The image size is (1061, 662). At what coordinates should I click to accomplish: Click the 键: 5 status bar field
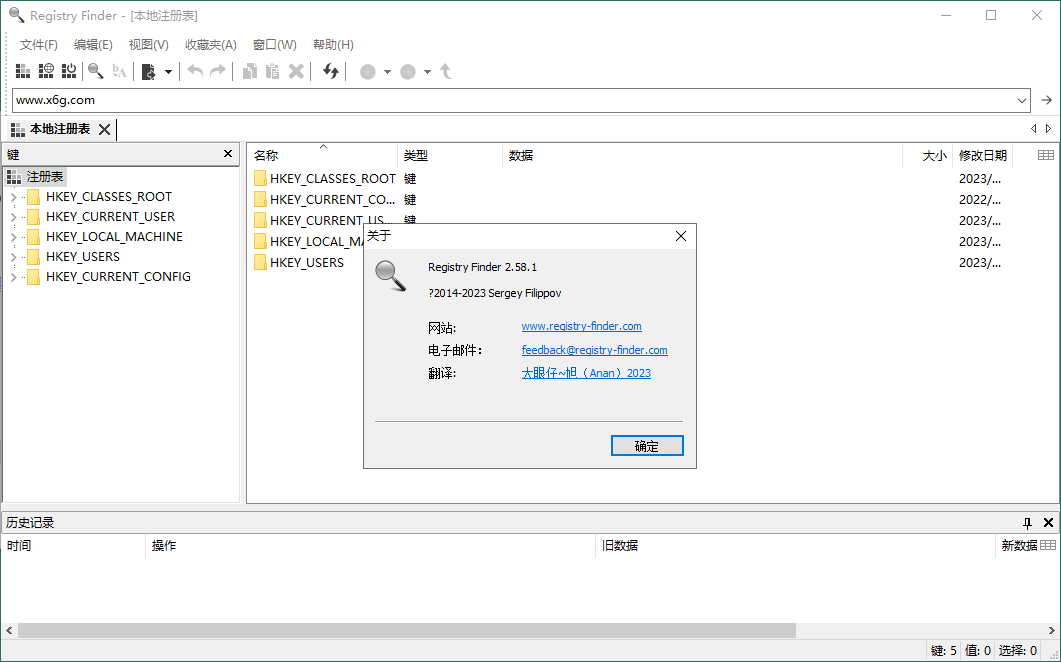942,650
